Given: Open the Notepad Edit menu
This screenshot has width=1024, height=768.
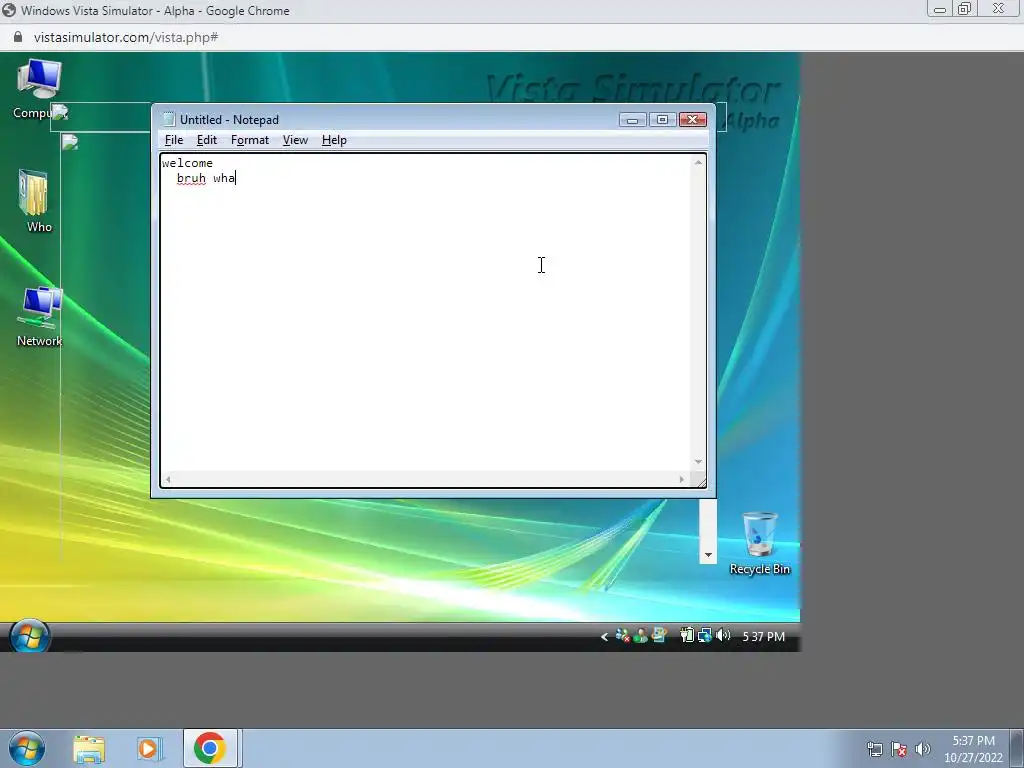Looking at the screenshot, I should [206, 140].
